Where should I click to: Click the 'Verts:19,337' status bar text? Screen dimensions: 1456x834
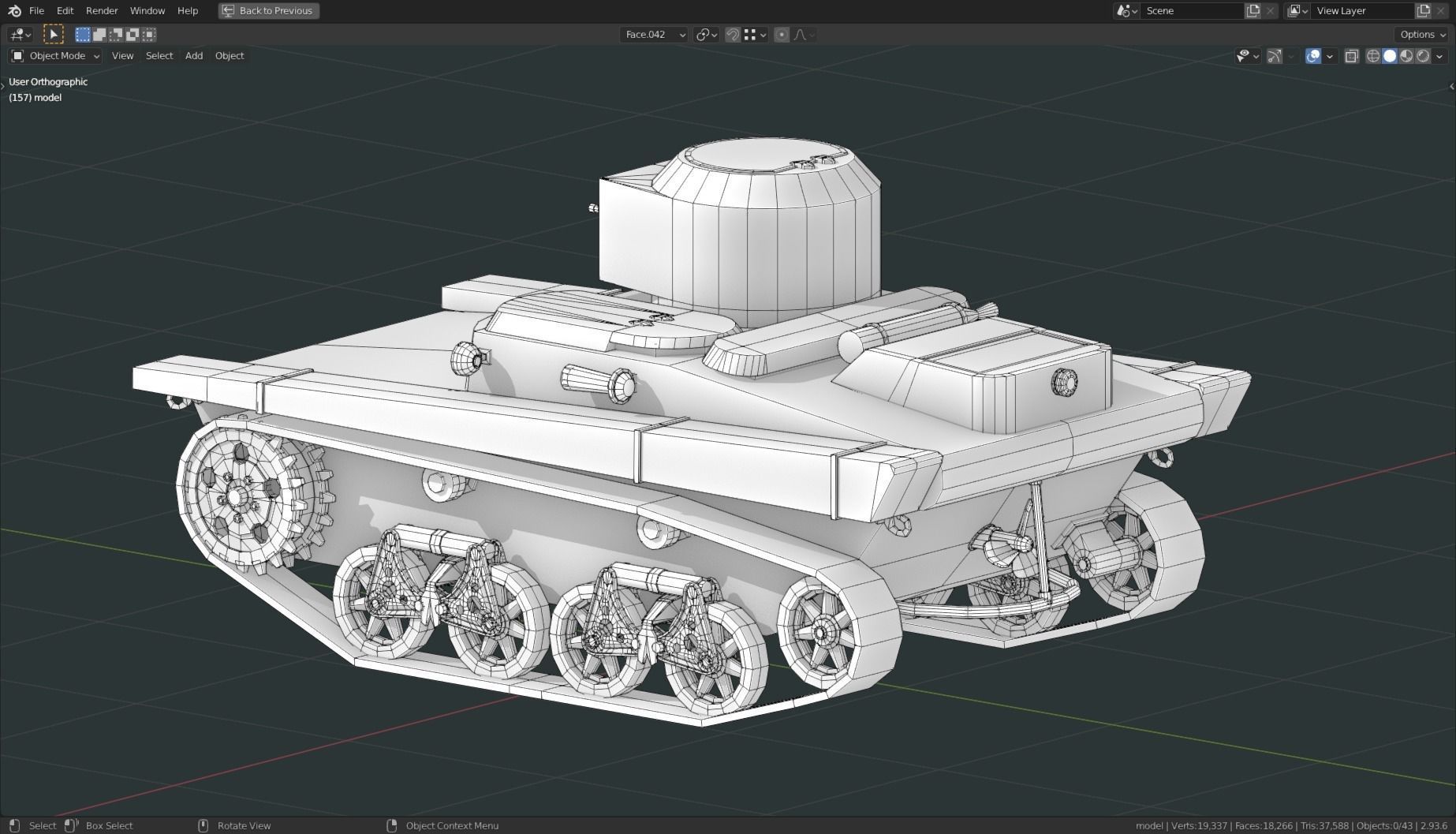coord(1199,825)
